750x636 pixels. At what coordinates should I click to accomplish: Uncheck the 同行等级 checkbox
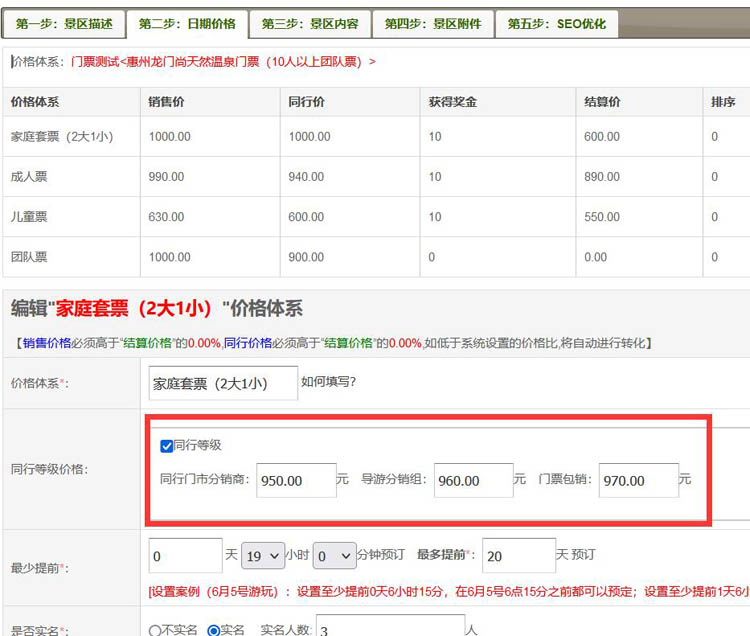click(x=167, y=446)
